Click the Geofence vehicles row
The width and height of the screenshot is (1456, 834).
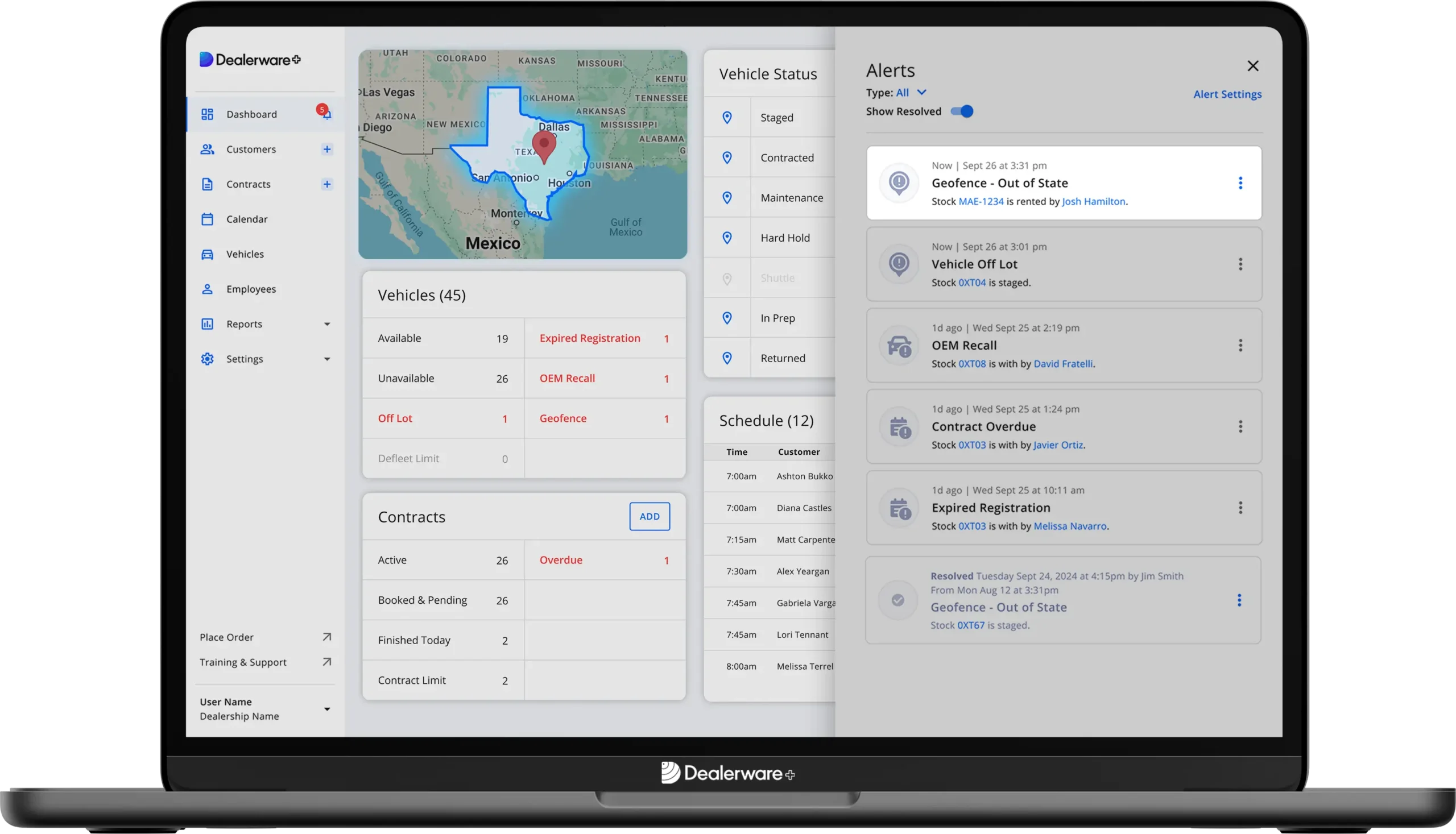click(x=605, y=419)
